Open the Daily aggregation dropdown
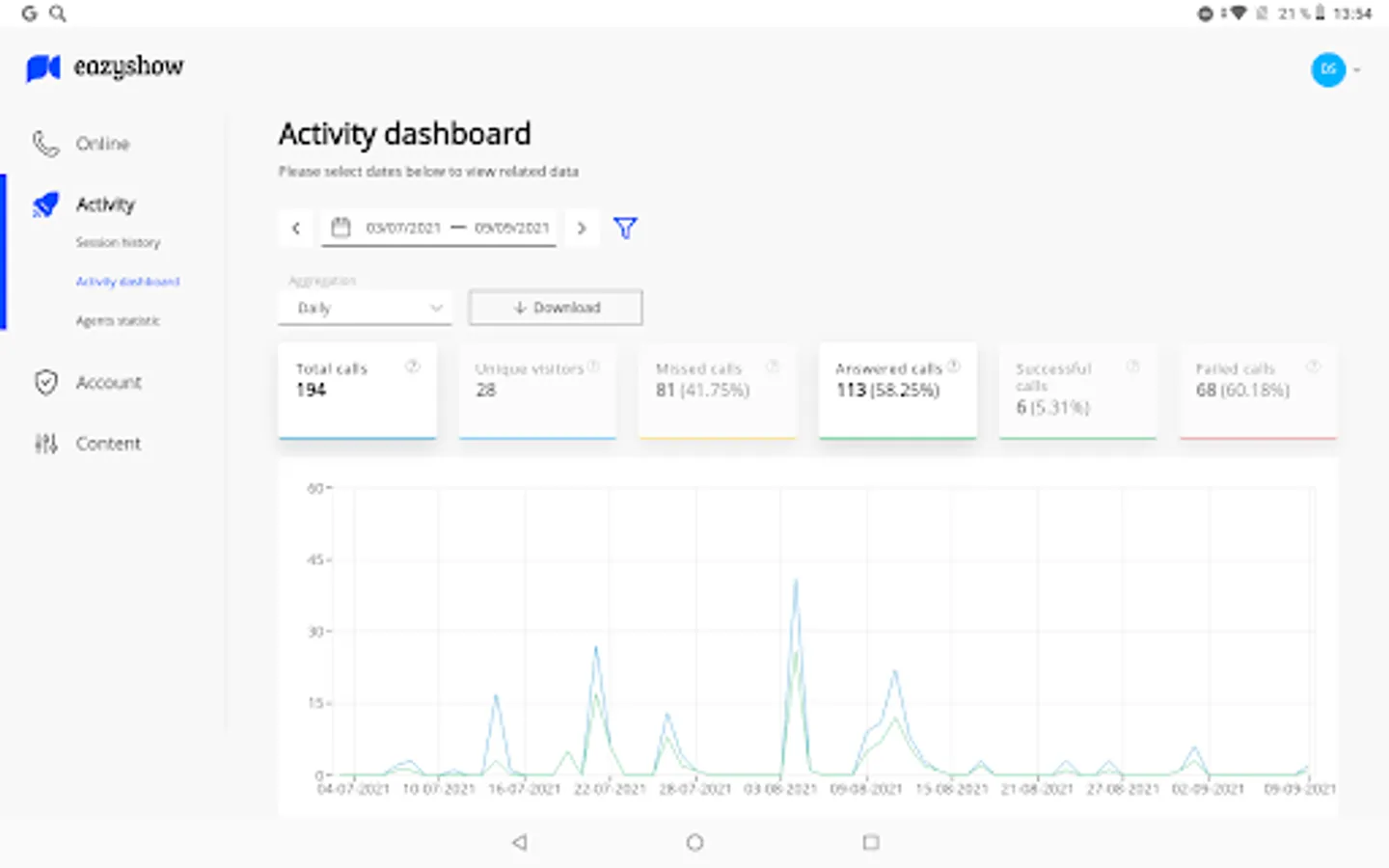Viewport: 1389px width, 868px height. coord(365,308)
